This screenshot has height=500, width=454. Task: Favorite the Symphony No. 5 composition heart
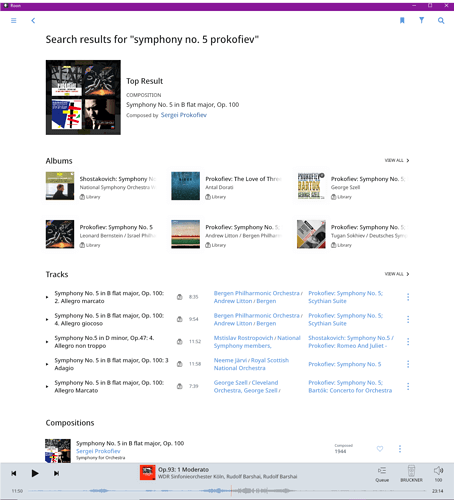coord(380,449)
